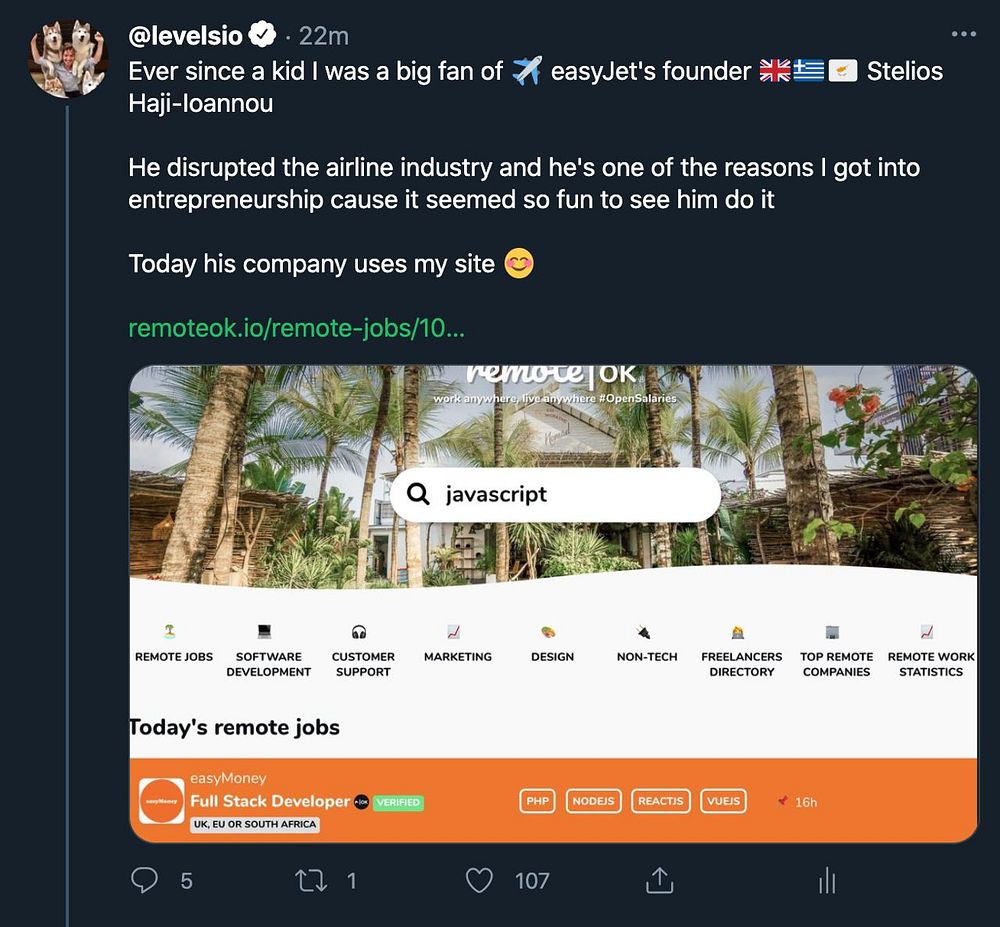Click the 22m tweet timestamp
1000x927 pixels.
click(x=324, y=35)
